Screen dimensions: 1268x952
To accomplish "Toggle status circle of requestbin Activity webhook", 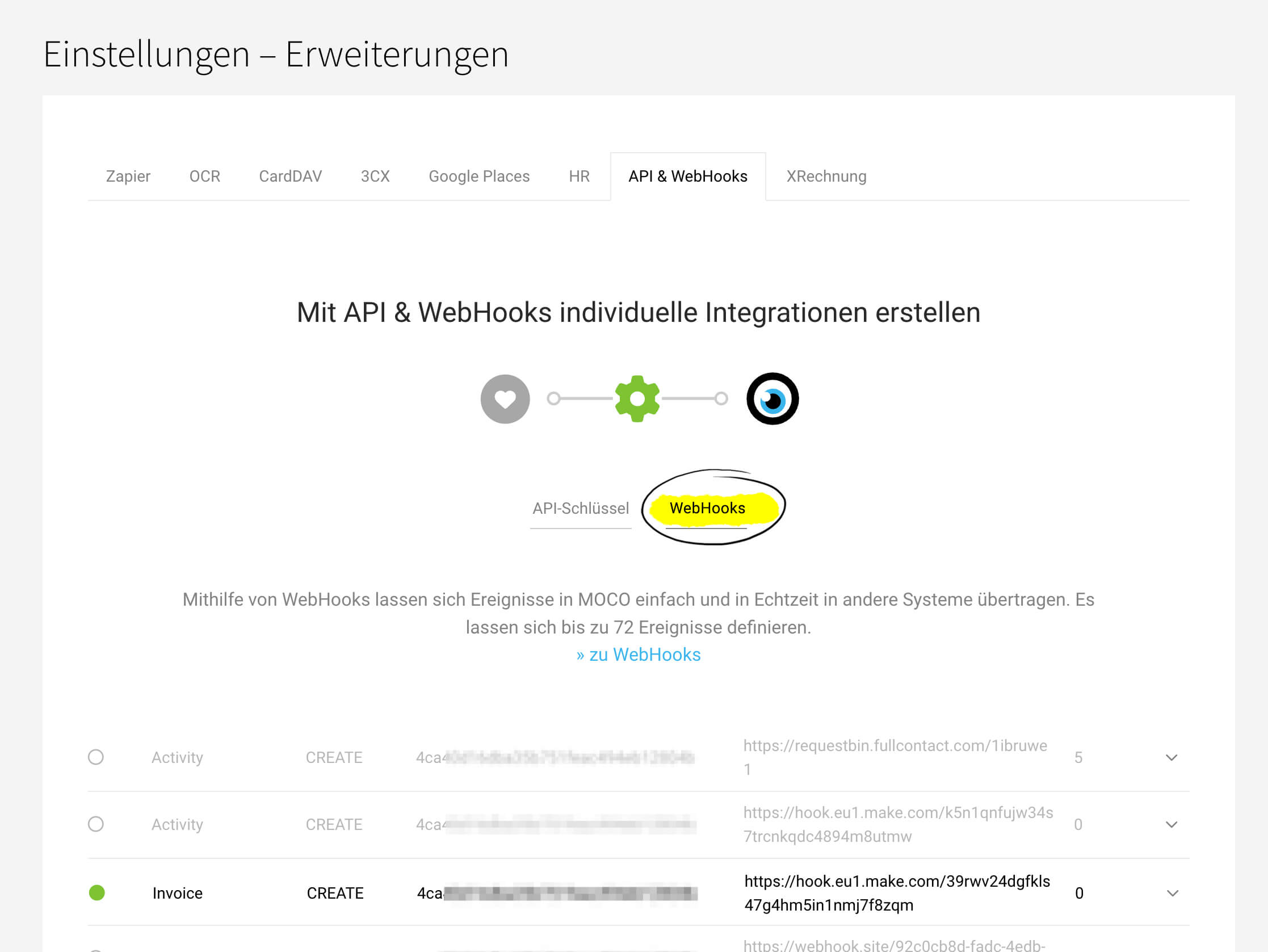I will [x=96, y=757].
